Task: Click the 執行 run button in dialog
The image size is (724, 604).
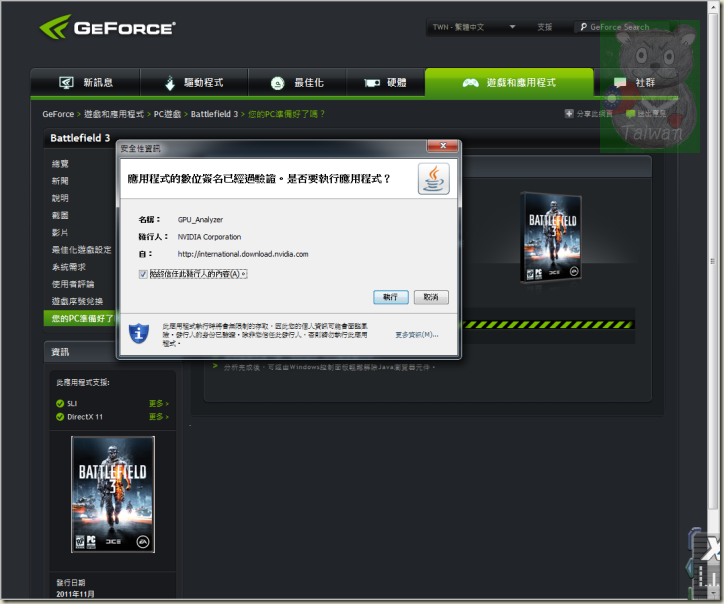Action: click(x=391, y=297)
